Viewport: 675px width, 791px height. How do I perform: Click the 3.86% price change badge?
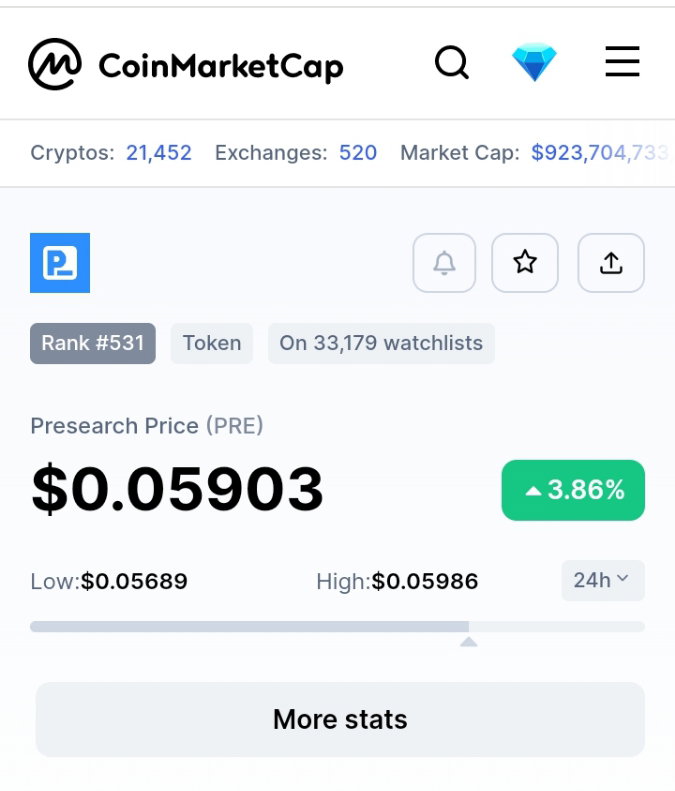tap(573, 490)
